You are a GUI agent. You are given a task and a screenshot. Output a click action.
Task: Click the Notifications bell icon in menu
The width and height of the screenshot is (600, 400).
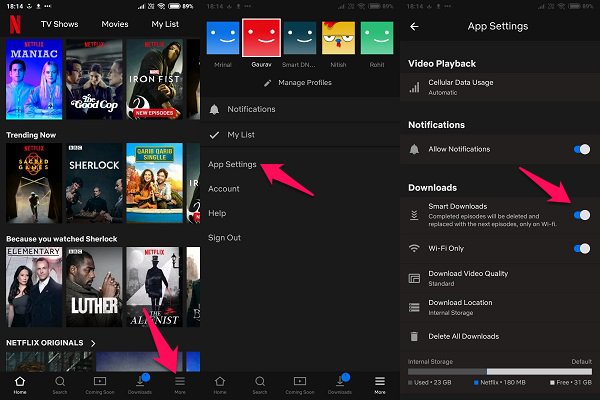(214, 109)
